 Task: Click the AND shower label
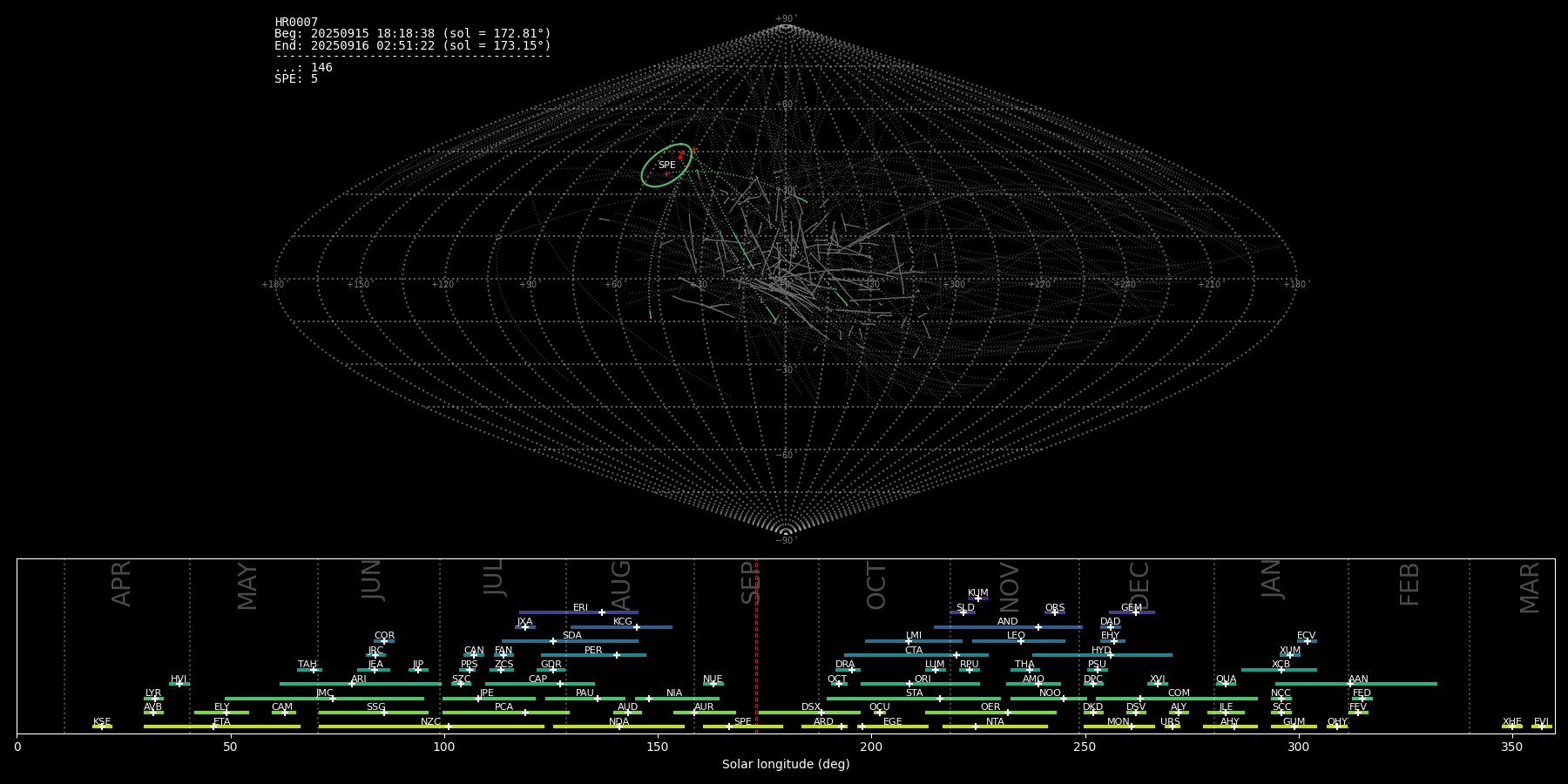tap(1008, 622)
